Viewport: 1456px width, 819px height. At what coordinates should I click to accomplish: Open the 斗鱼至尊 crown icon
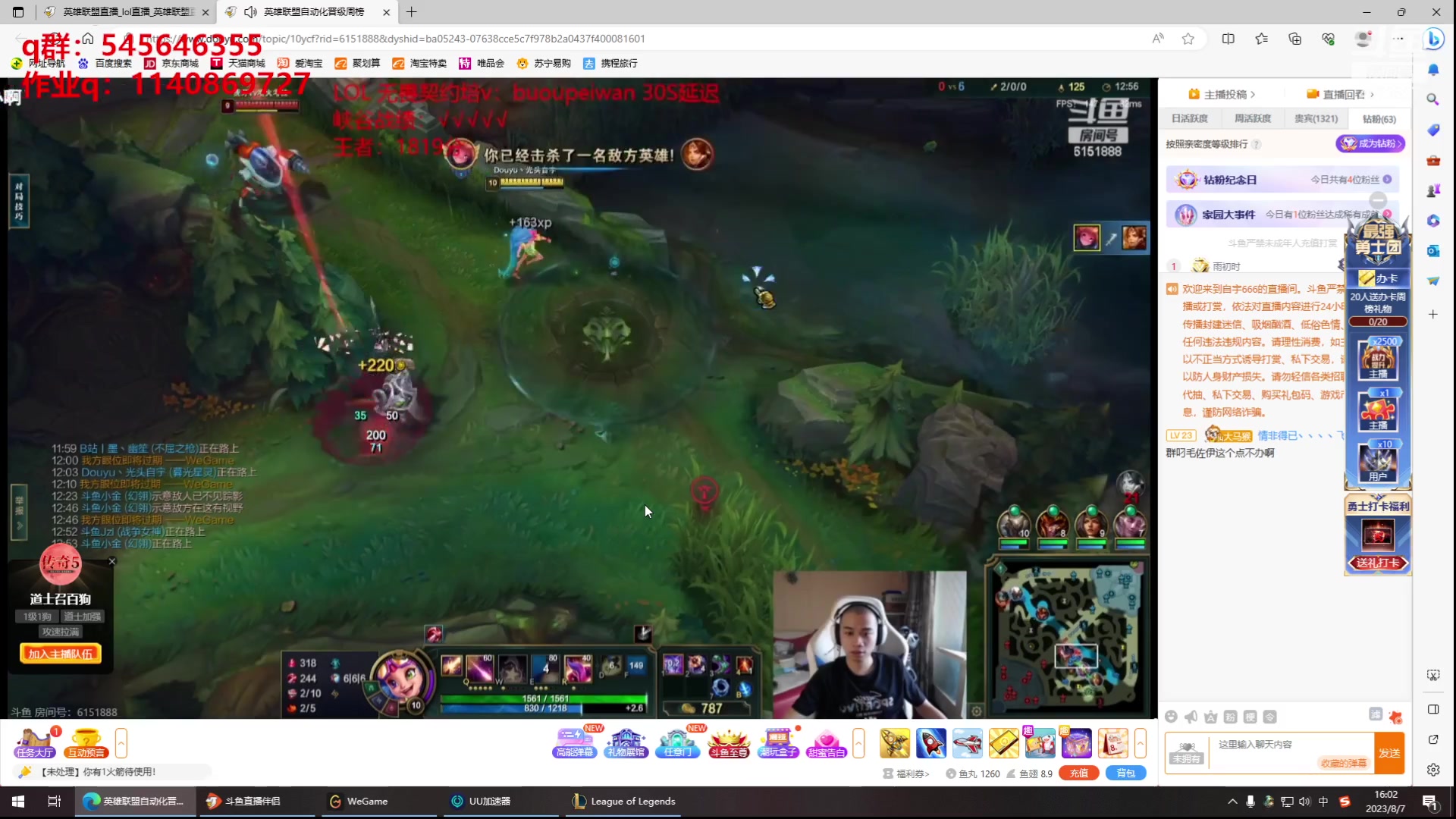[729, 743]
